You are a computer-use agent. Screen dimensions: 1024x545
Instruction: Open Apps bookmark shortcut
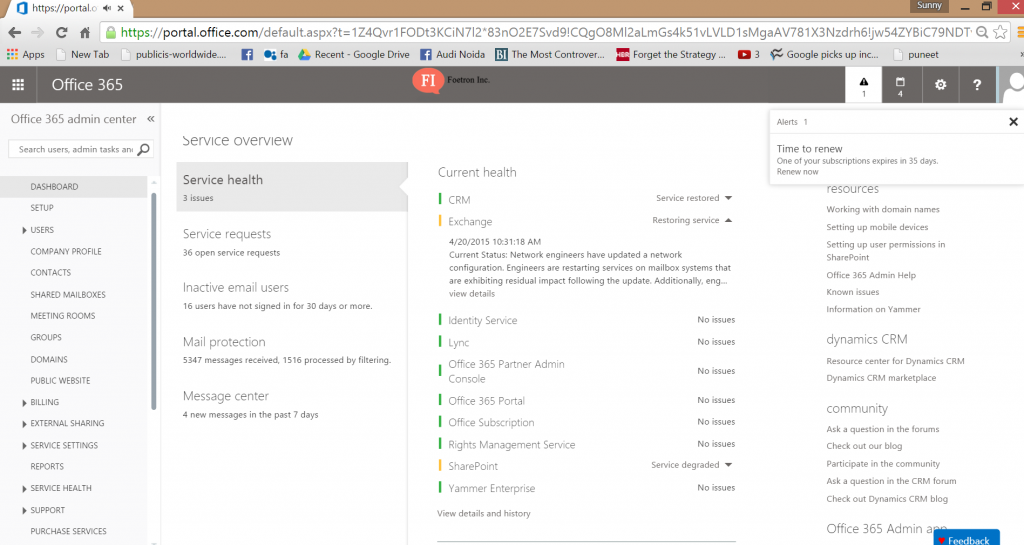25,55
